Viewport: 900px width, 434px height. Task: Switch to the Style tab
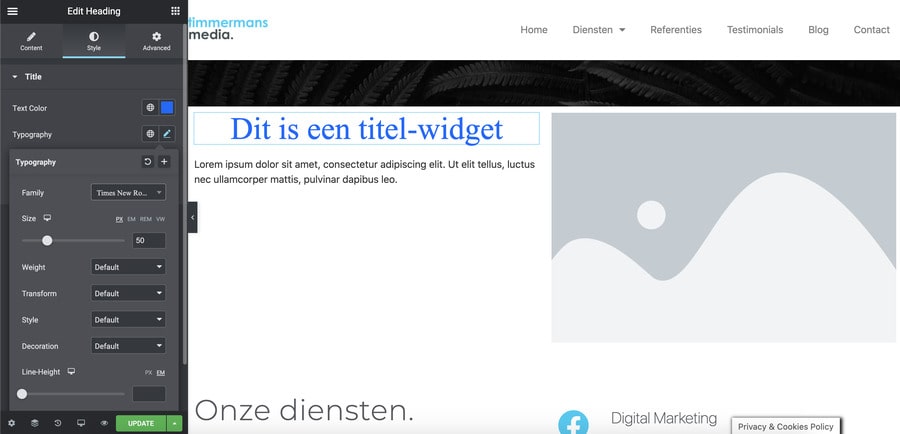pyautogui.click(x=94, y=41)
